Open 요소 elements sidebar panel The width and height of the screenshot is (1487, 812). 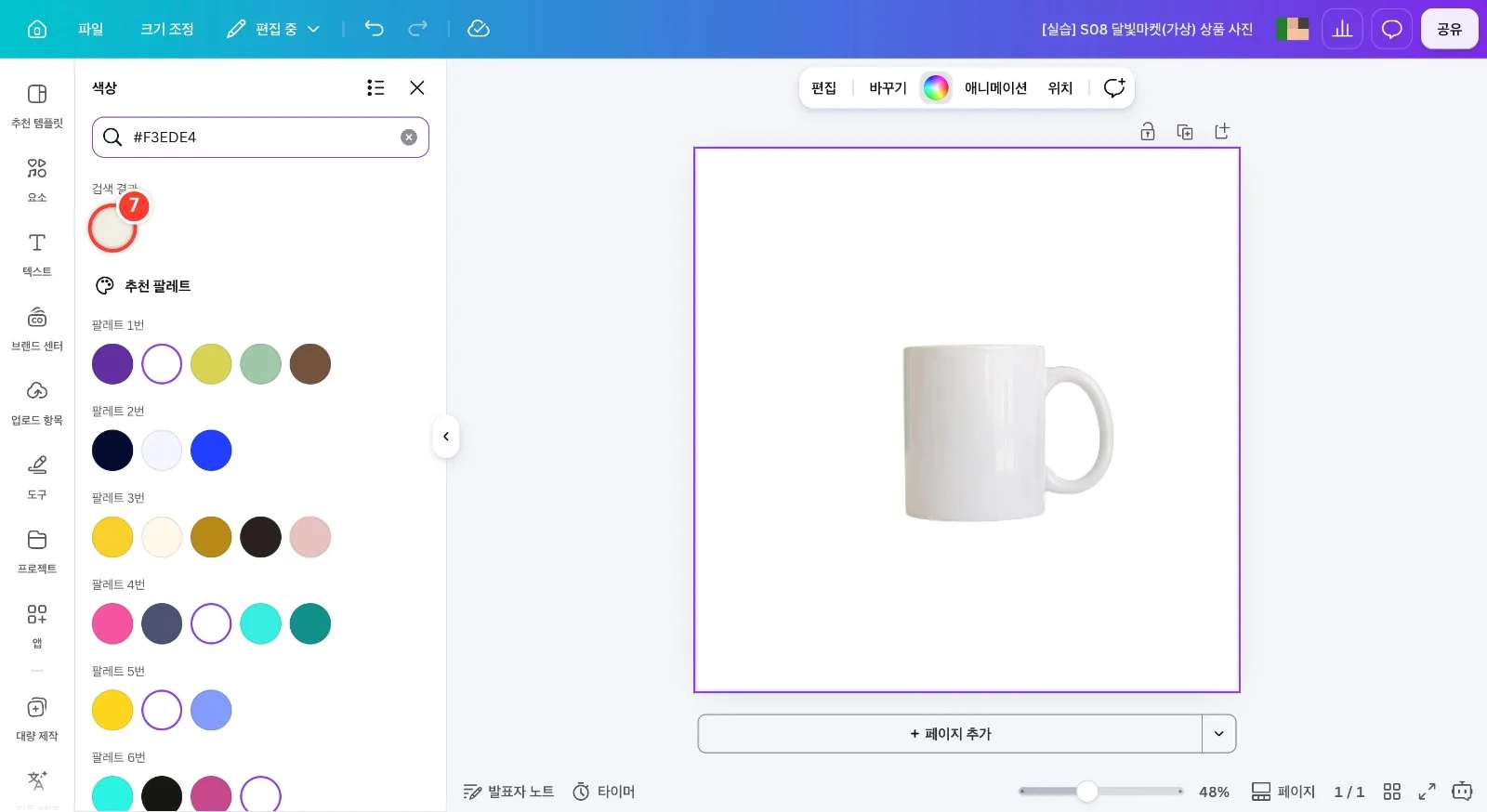click(x=37, y=180)
